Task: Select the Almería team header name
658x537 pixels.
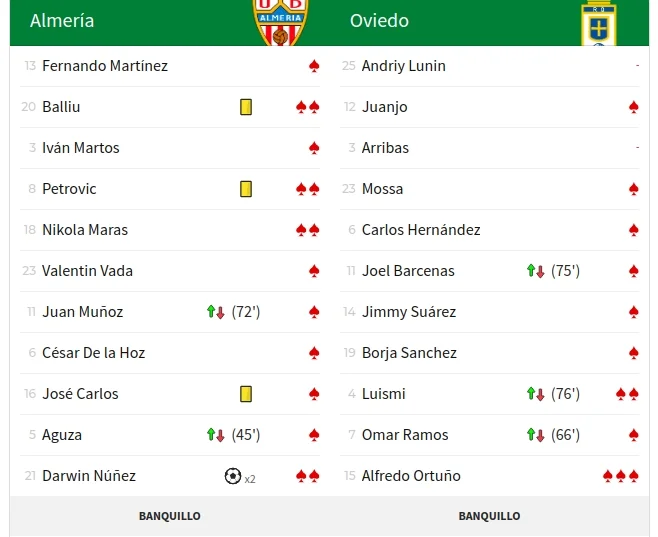Action: [x=62, y=21]
